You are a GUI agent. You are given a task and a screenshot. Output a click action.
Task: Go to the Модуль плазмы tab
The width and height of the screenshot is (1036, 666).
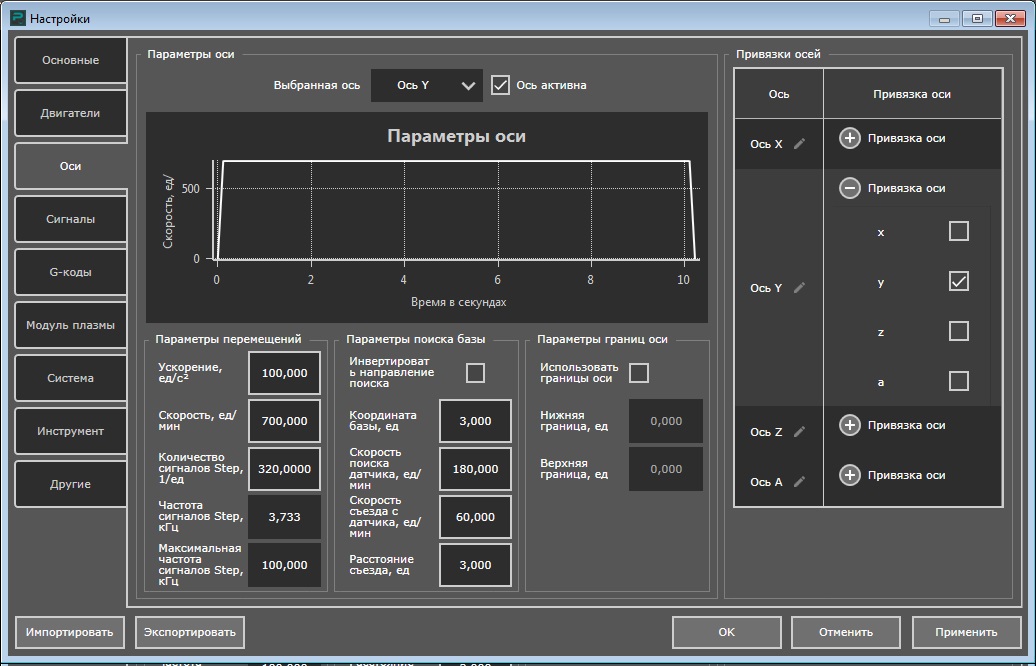[x=70, y=325]
